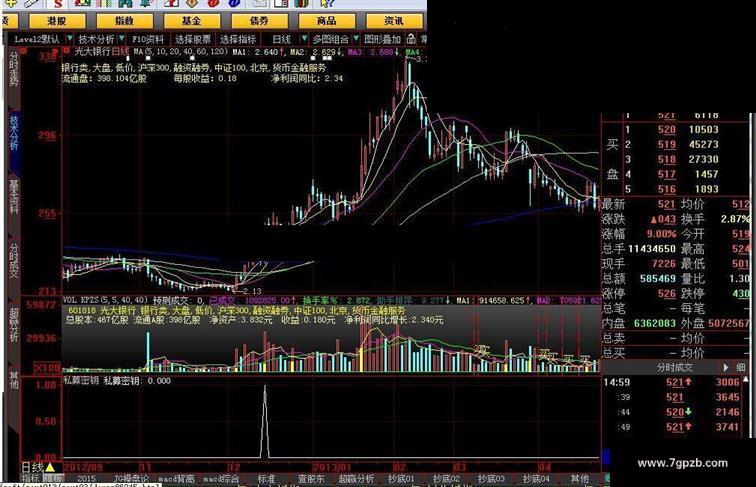
Task: Switch to the JG操盘论 indicator tab
Action: tap(131, 479)
